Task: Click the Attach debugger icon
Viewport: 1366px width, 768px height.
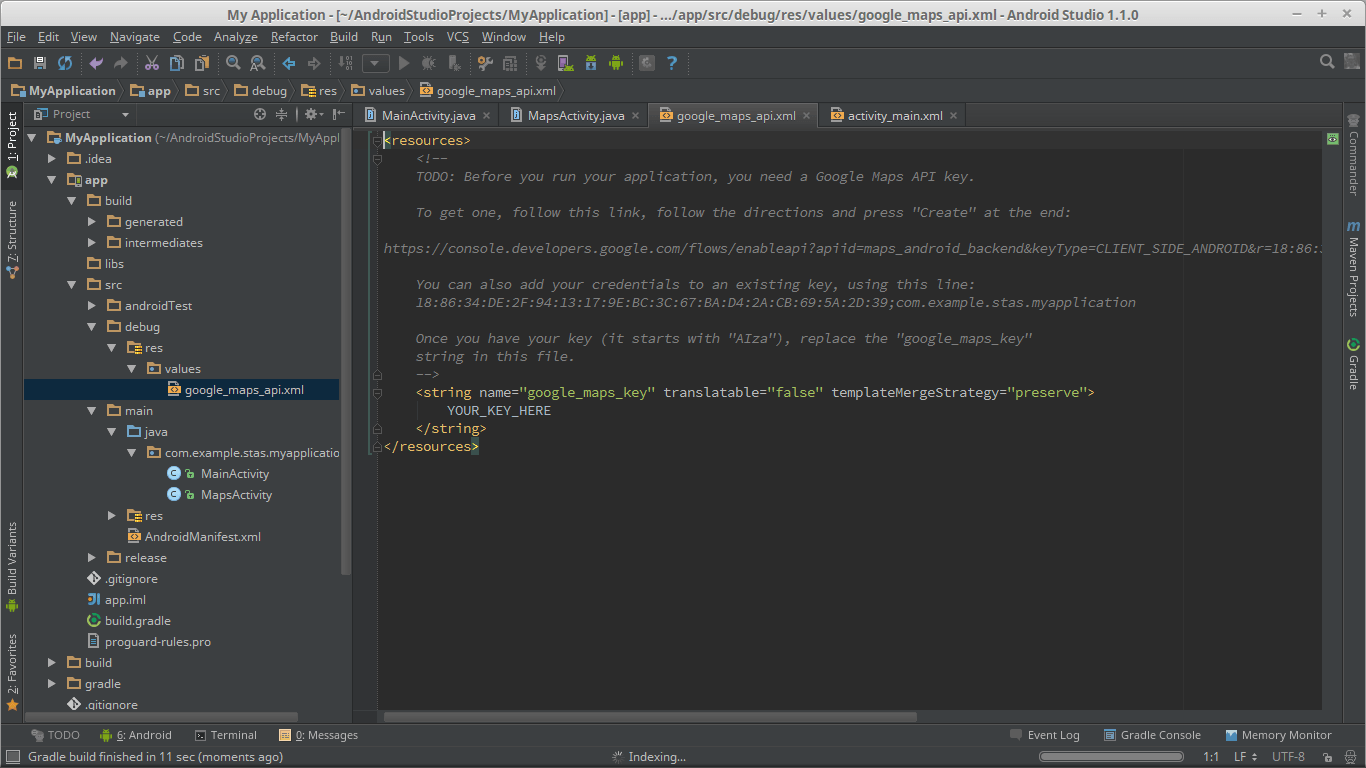Action: click(x=455, y=63)
